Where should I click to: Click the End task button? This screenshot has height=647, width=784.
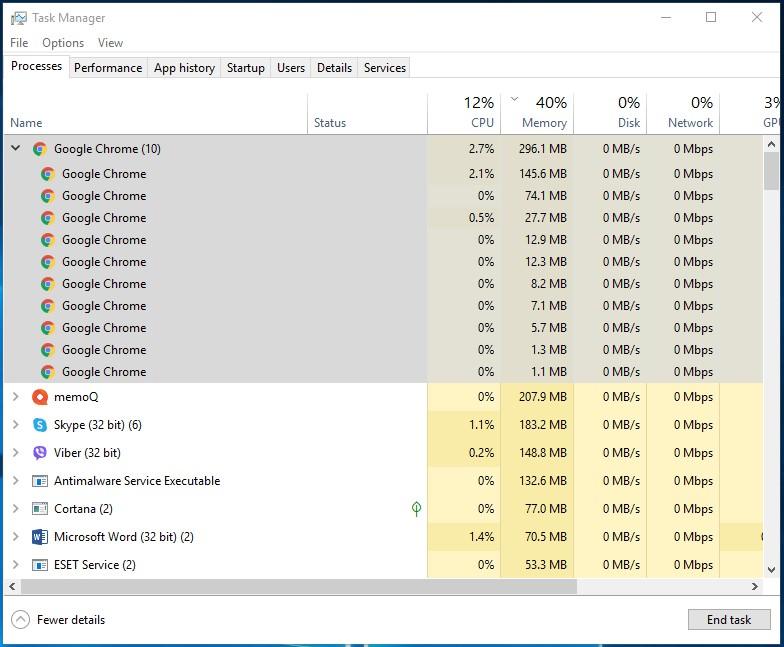729,620
